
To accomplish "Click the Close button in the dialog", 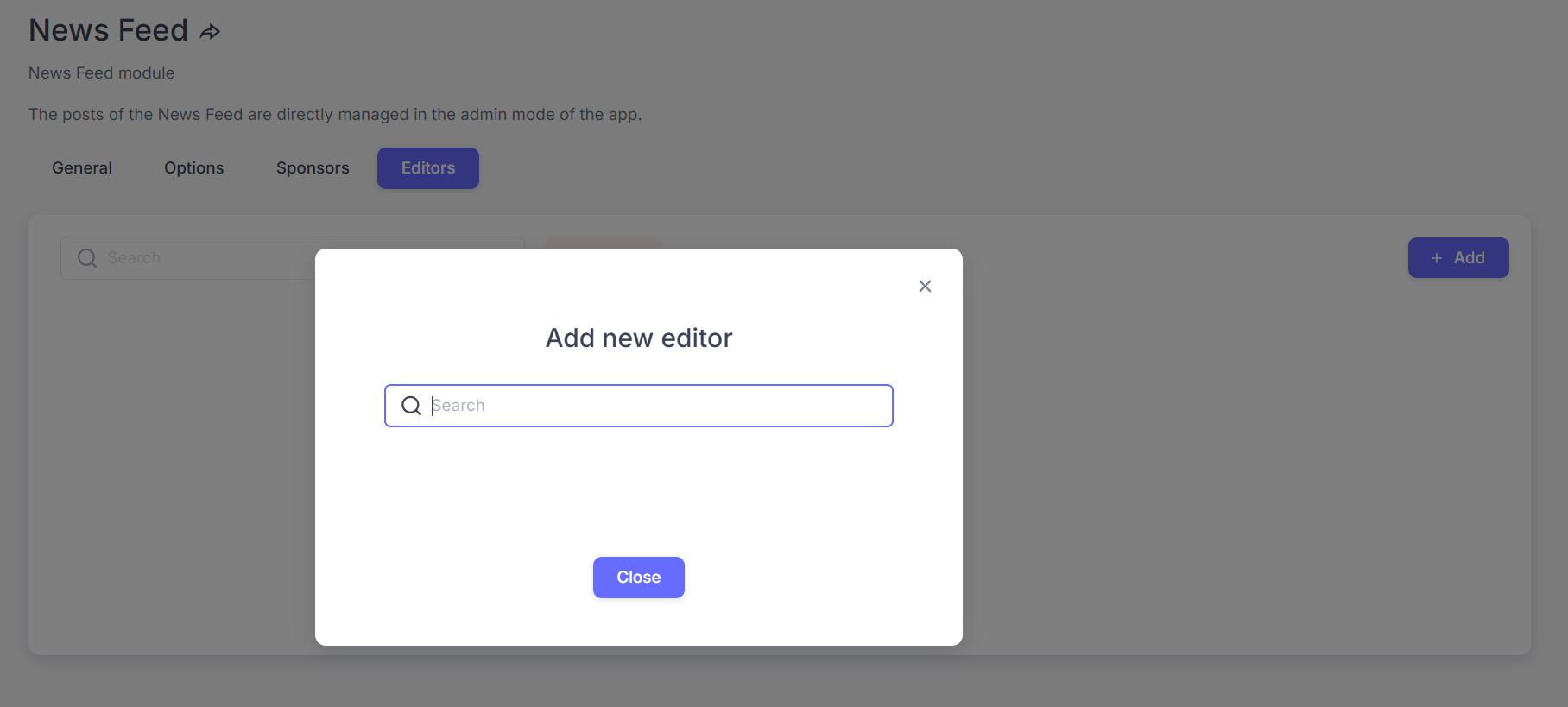I will pyautogui.click(x=639, y=578).
